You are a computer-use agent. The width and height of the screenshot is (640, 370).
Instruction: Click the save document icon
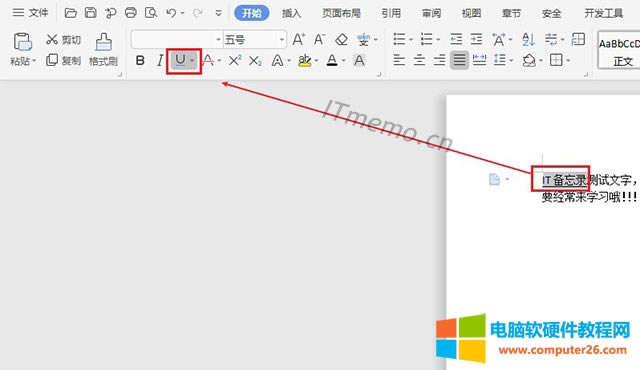point(90,13)
